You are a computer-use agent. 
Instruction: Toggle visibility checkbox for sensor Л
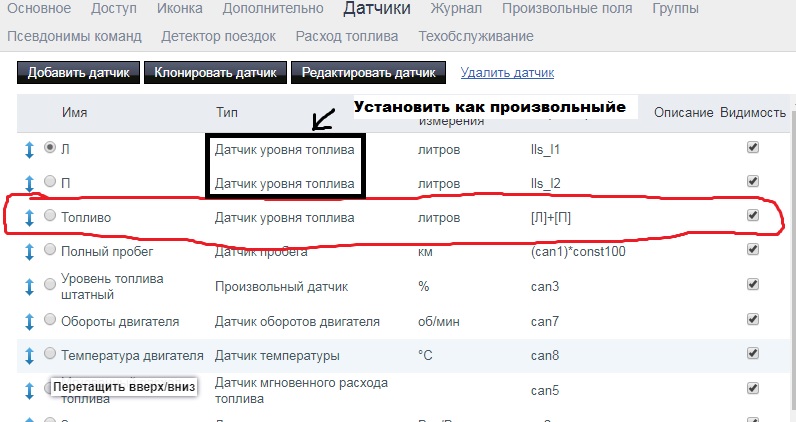click(753, 148)
